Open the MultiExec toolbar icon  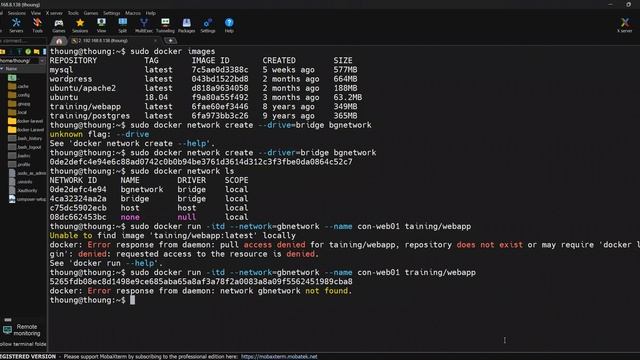coord(144,25)
